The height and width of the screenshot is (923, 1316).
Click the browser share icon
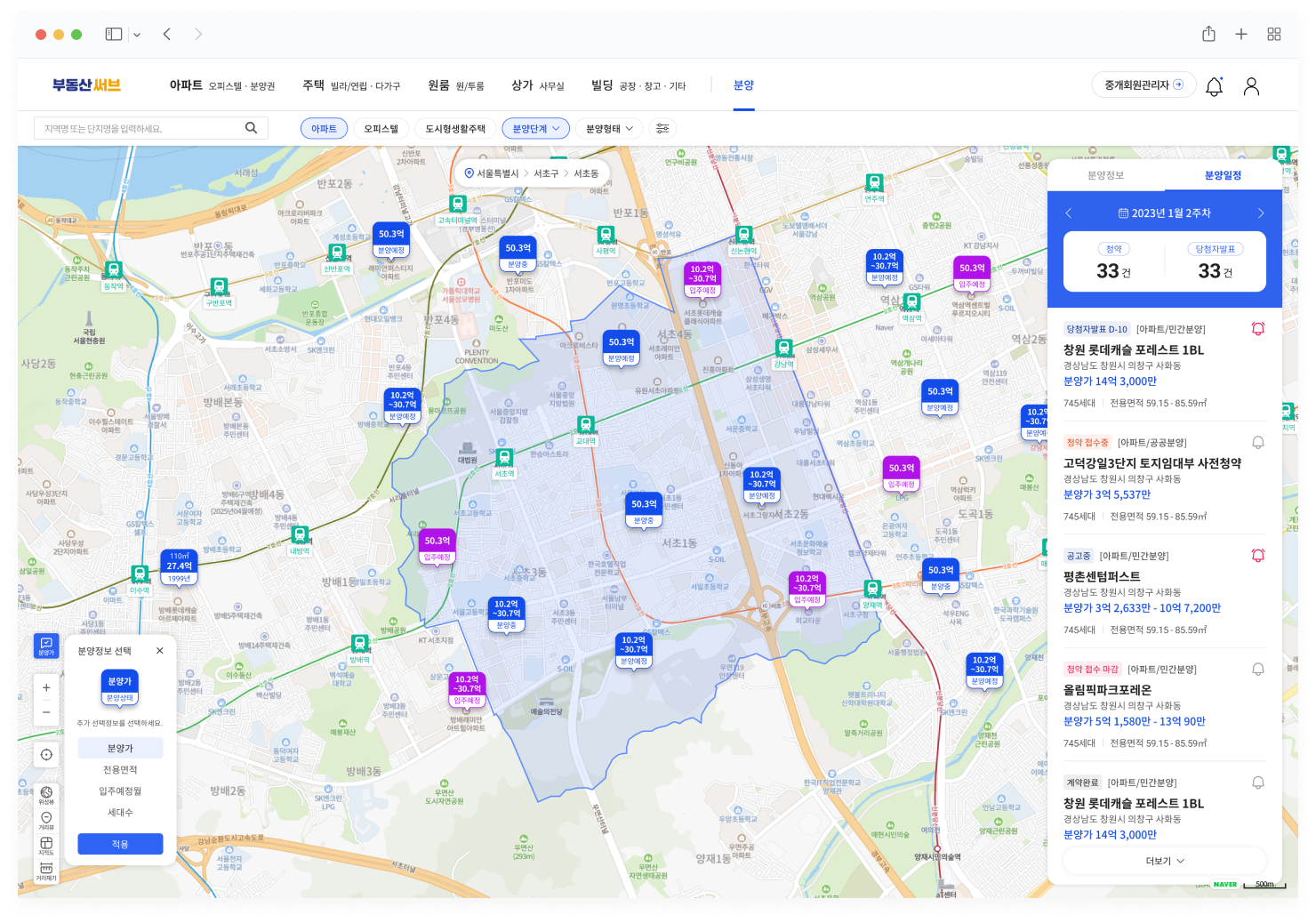(x=1208, y=34)
